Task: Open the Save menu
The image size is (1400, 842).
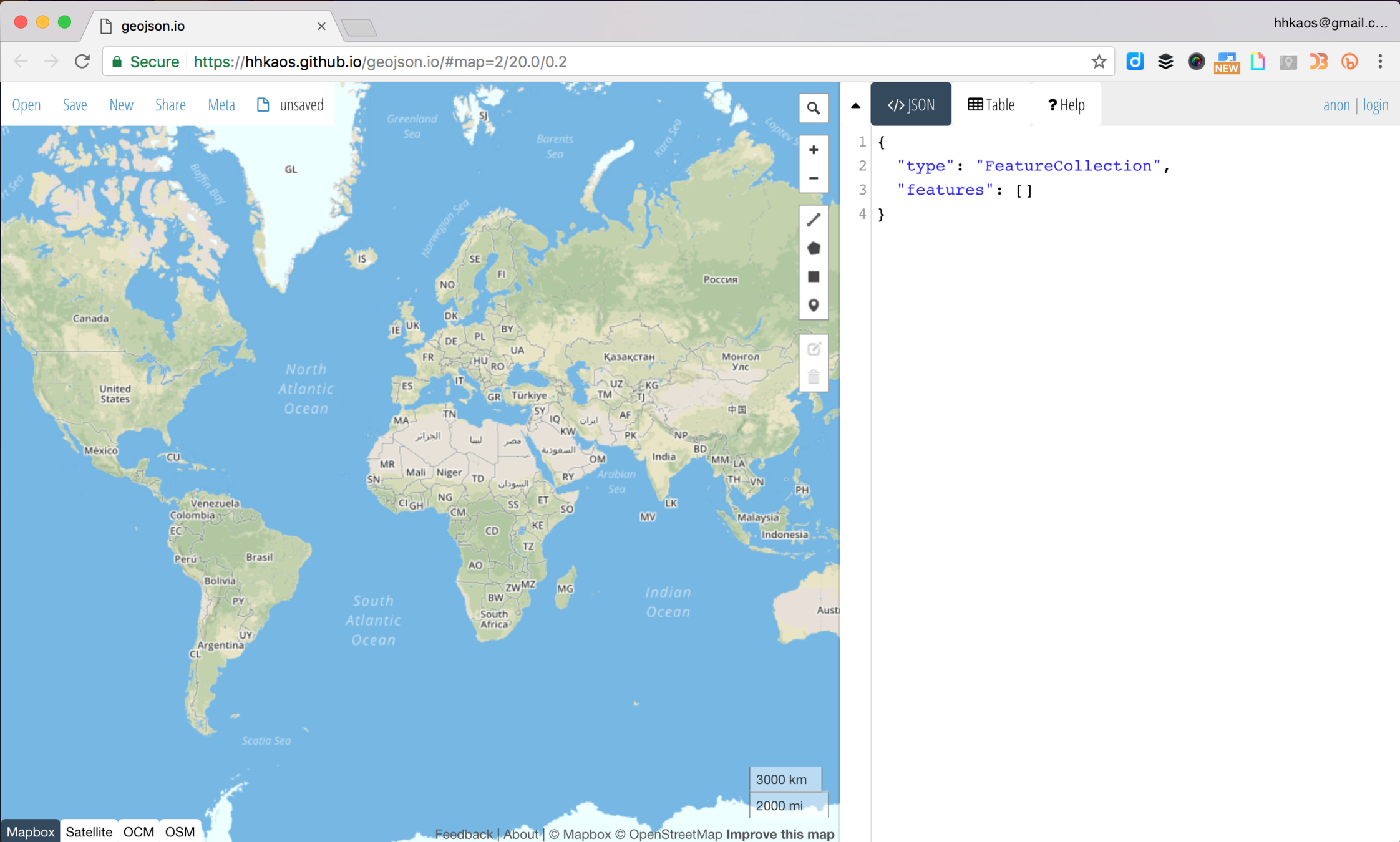Action: [x=75, y=105]
